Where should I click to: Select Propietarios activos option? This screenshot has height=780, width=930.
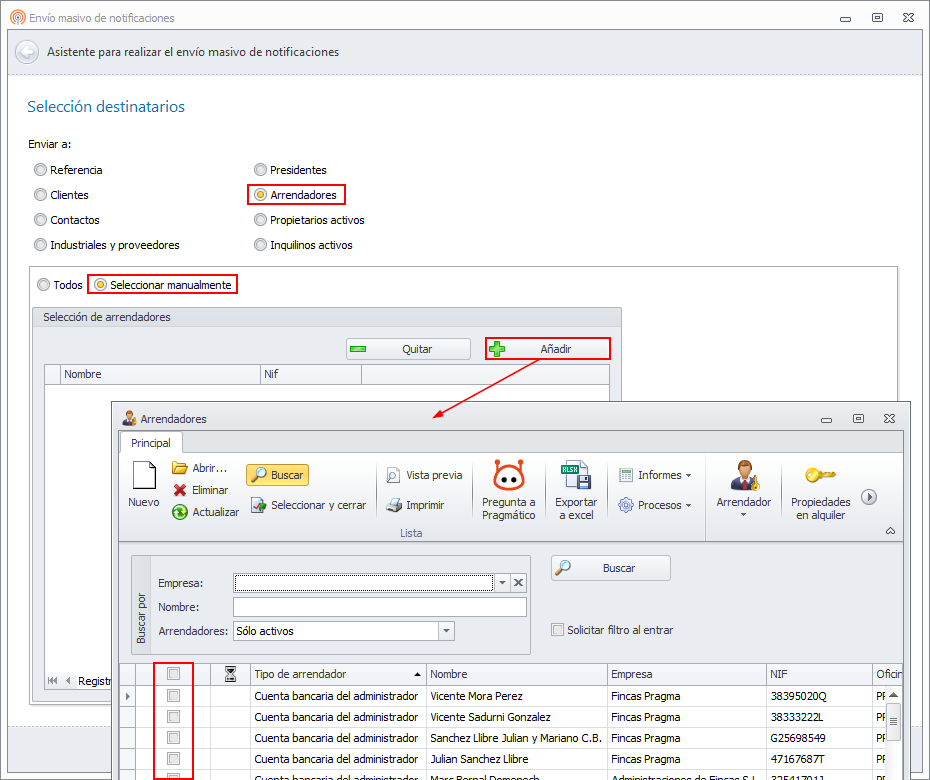coord(260,219)
